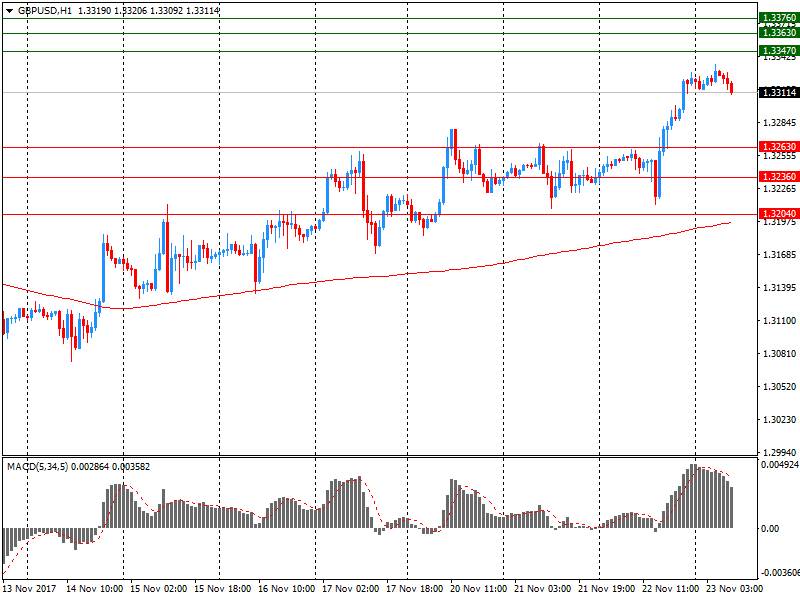Click the current price label 1.33114
This screenshot has height=600, width=800.
tap(779, 92)
